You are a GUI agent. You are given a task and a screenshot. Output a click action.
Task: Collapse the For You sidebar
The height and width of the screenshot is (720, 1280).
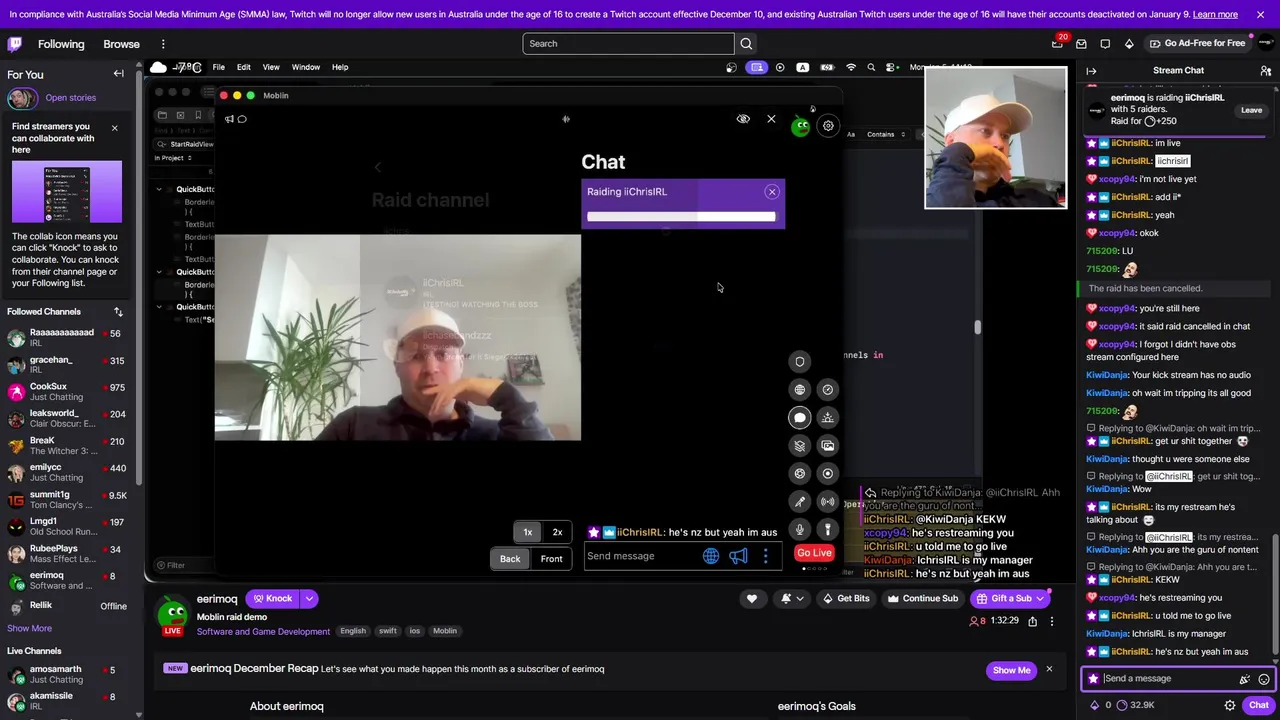click(x=118, y=74)
